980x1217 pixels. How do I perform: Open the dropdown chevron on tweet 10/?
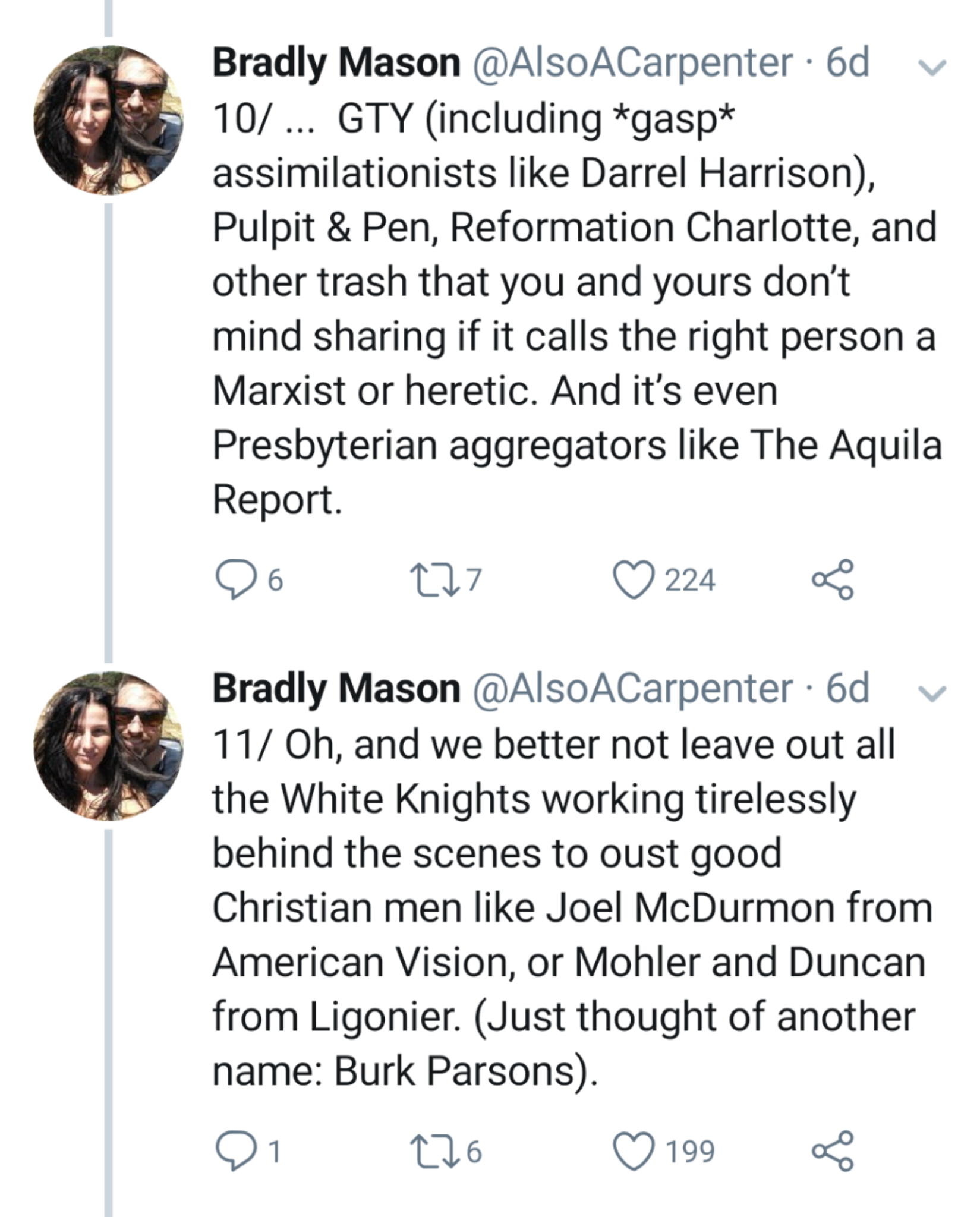pos(932,67)
